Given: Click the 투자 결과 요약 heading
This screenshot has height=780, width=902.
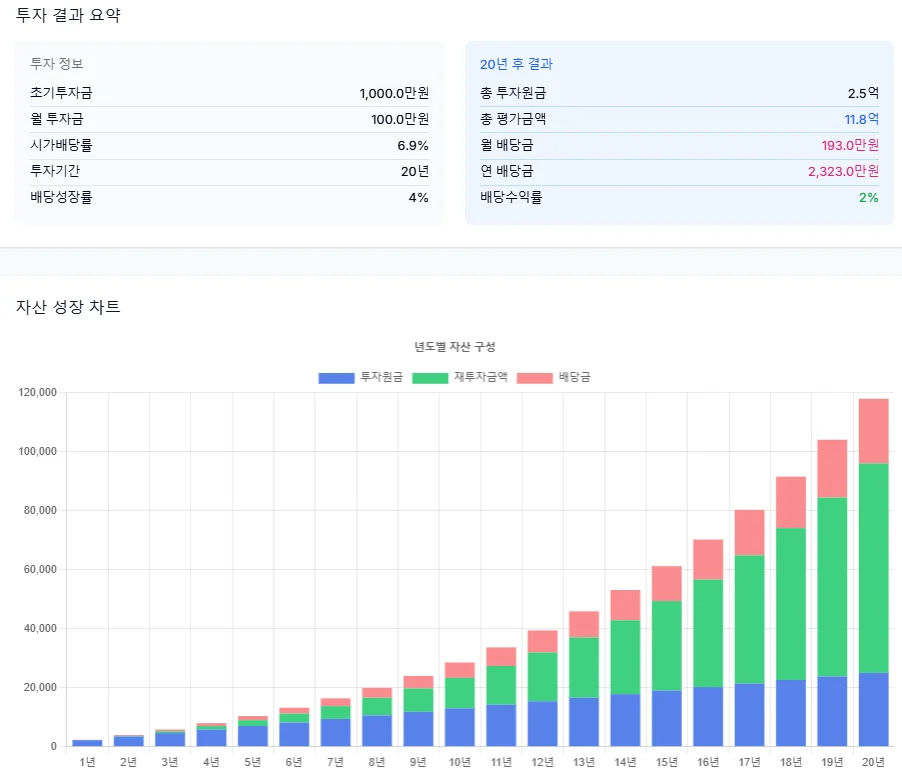Looking at the screenshot, I should click(68, 15).
